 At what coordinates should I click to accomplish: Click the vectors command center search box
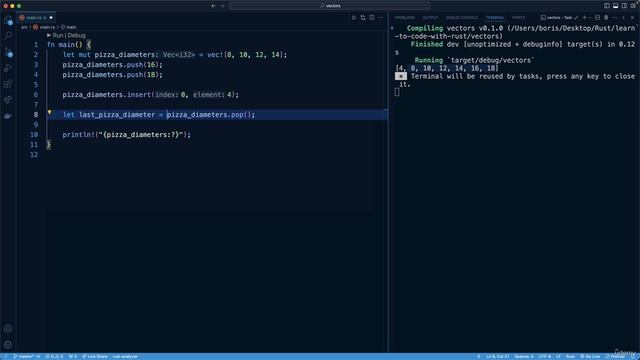tap(330, 6)
